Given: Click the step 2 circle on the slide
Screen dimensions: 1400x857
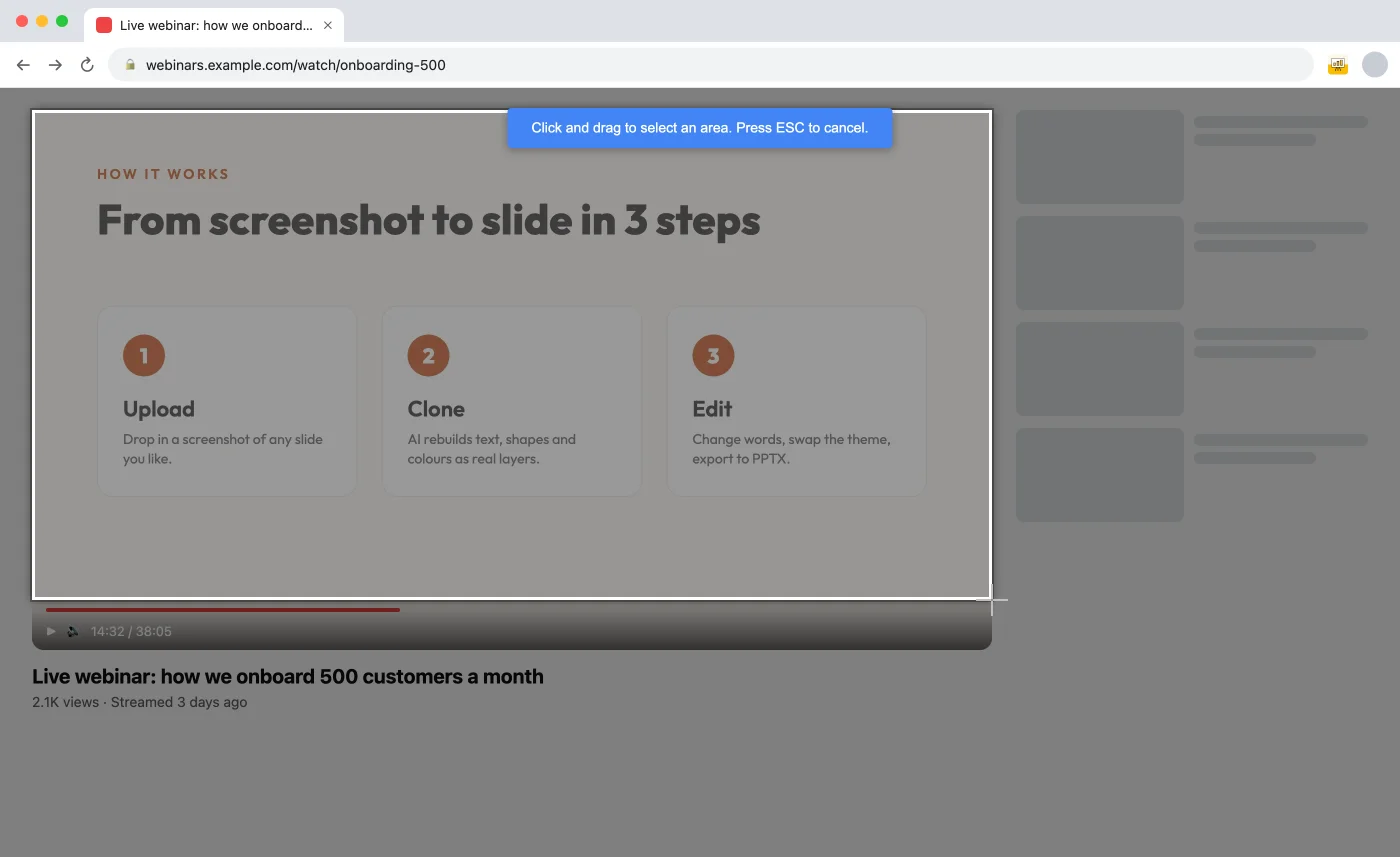Looking at the screenshot, I should click(x=428, y=356).
